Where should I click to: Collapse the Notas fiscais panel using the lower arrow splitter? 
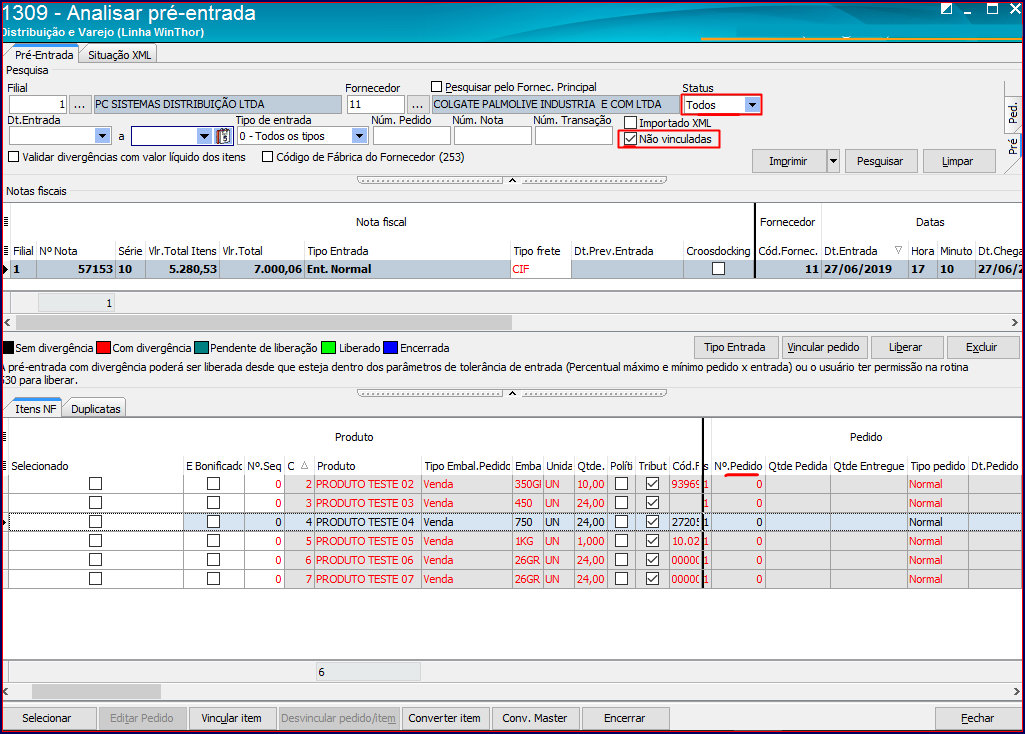512,393
